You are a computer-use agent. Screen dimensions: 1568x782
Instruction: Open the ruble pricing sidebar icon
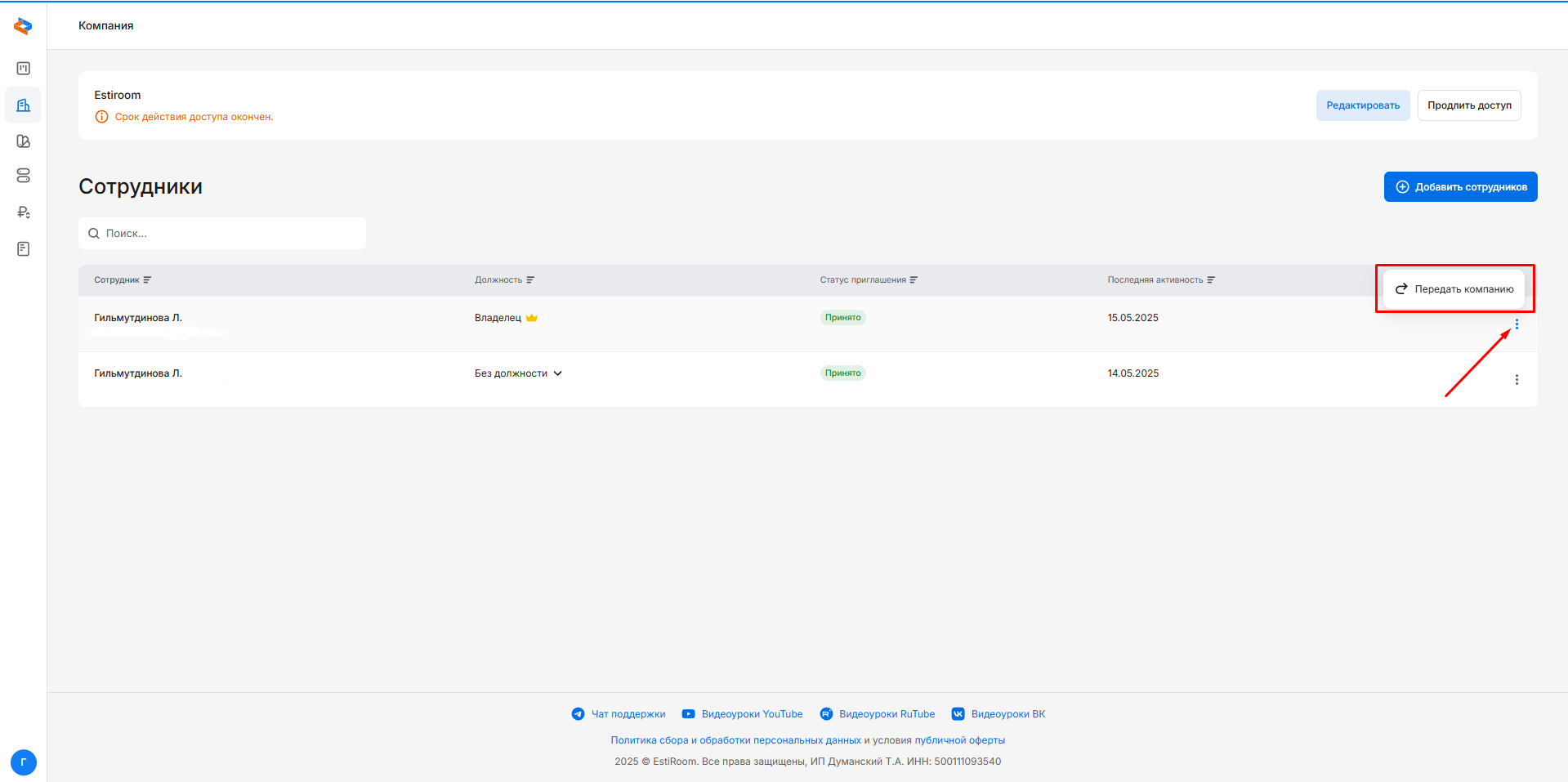pyautogui.click(x=23, y=212)
